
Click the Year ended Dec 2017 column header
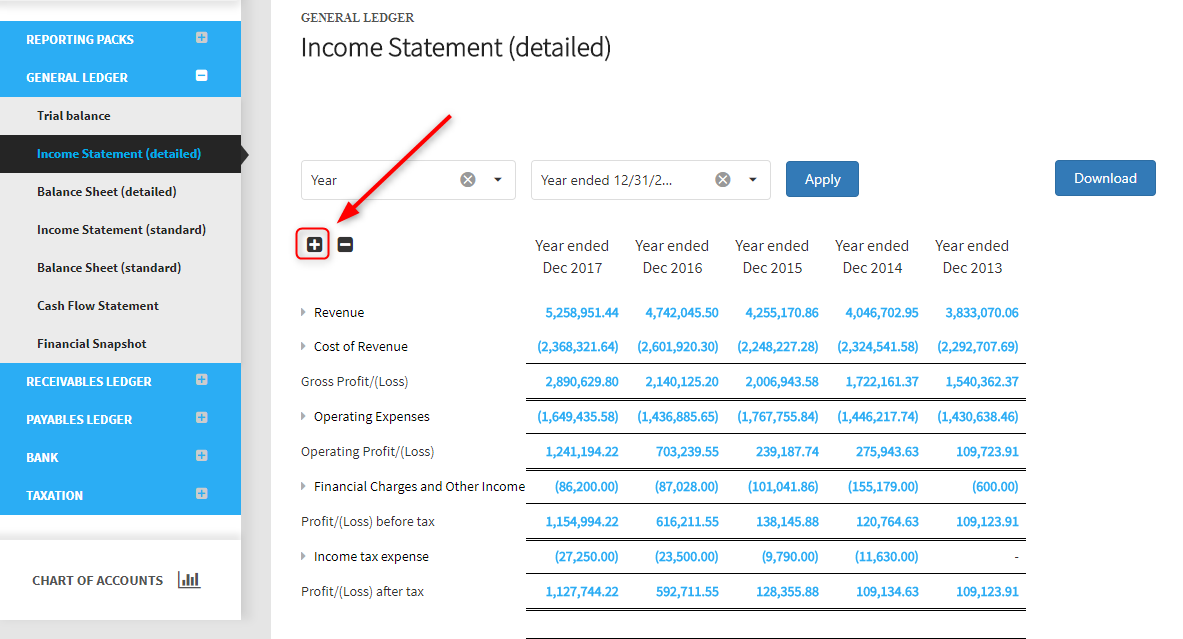[x=572, y=257]
